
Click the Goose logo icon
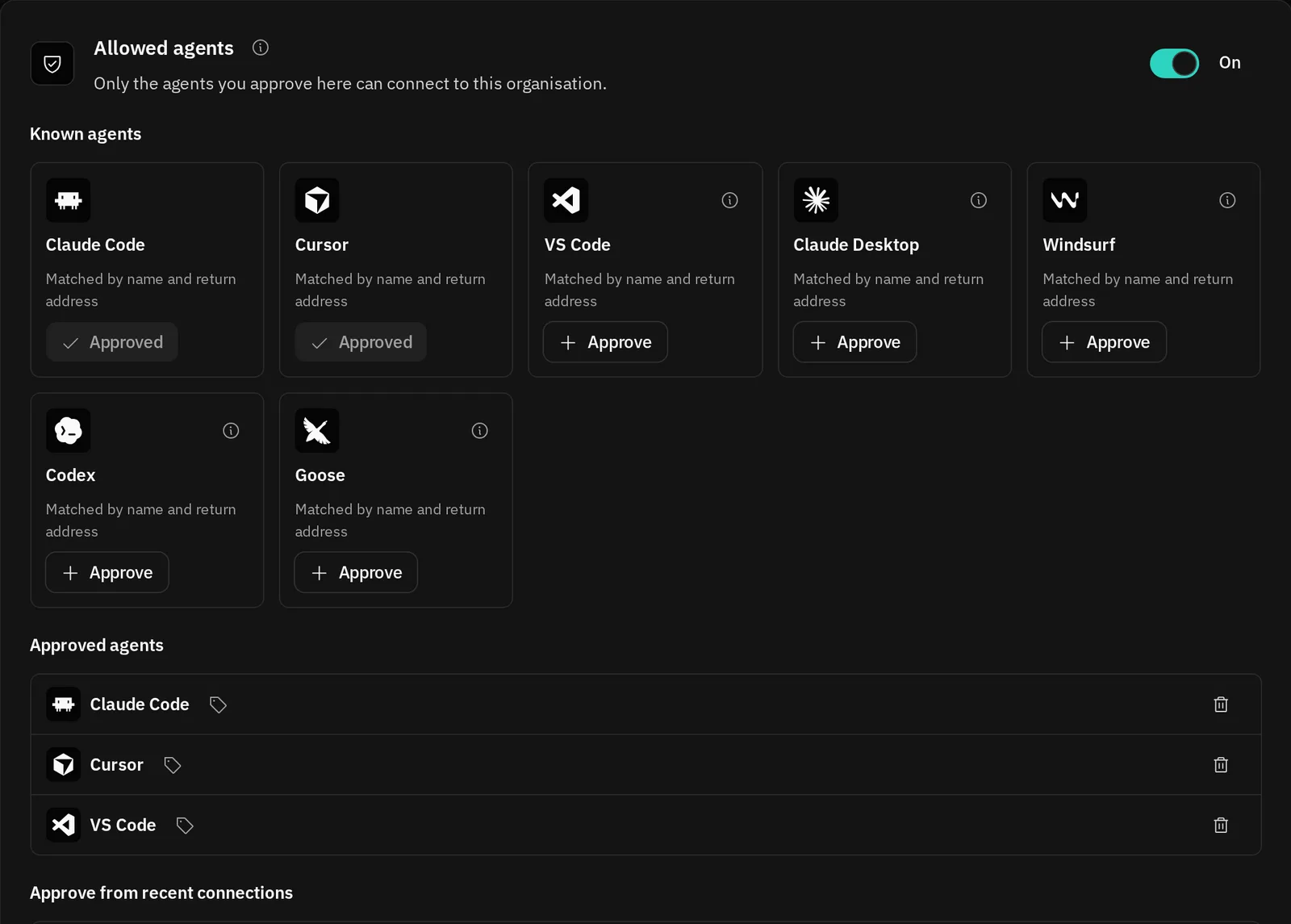coord(317,431)
